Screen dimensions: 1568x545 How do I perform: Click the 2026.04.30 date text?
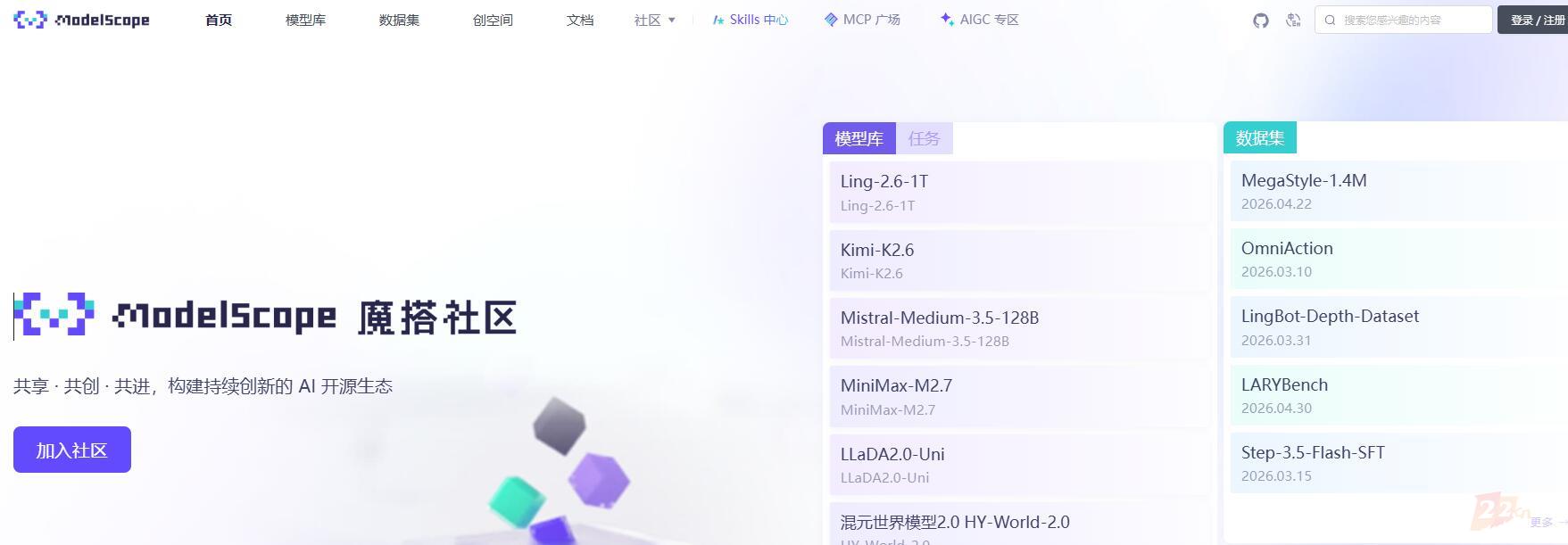pyautogui.click(x=1276, y=408)
